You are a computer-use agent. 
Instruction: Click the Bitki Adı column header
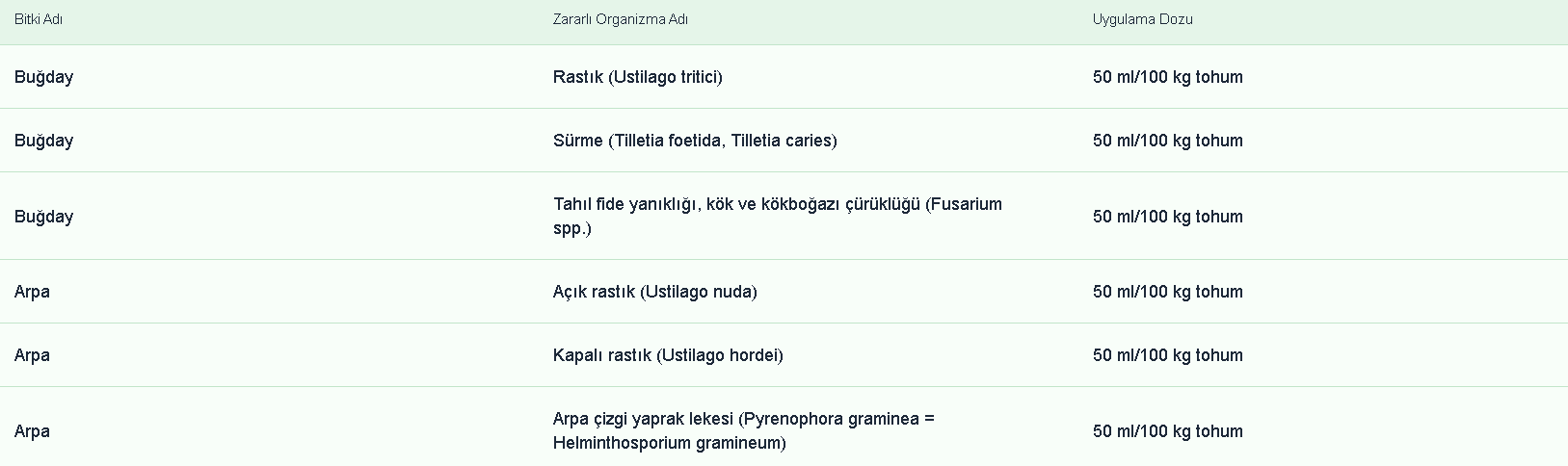[39, 19]
